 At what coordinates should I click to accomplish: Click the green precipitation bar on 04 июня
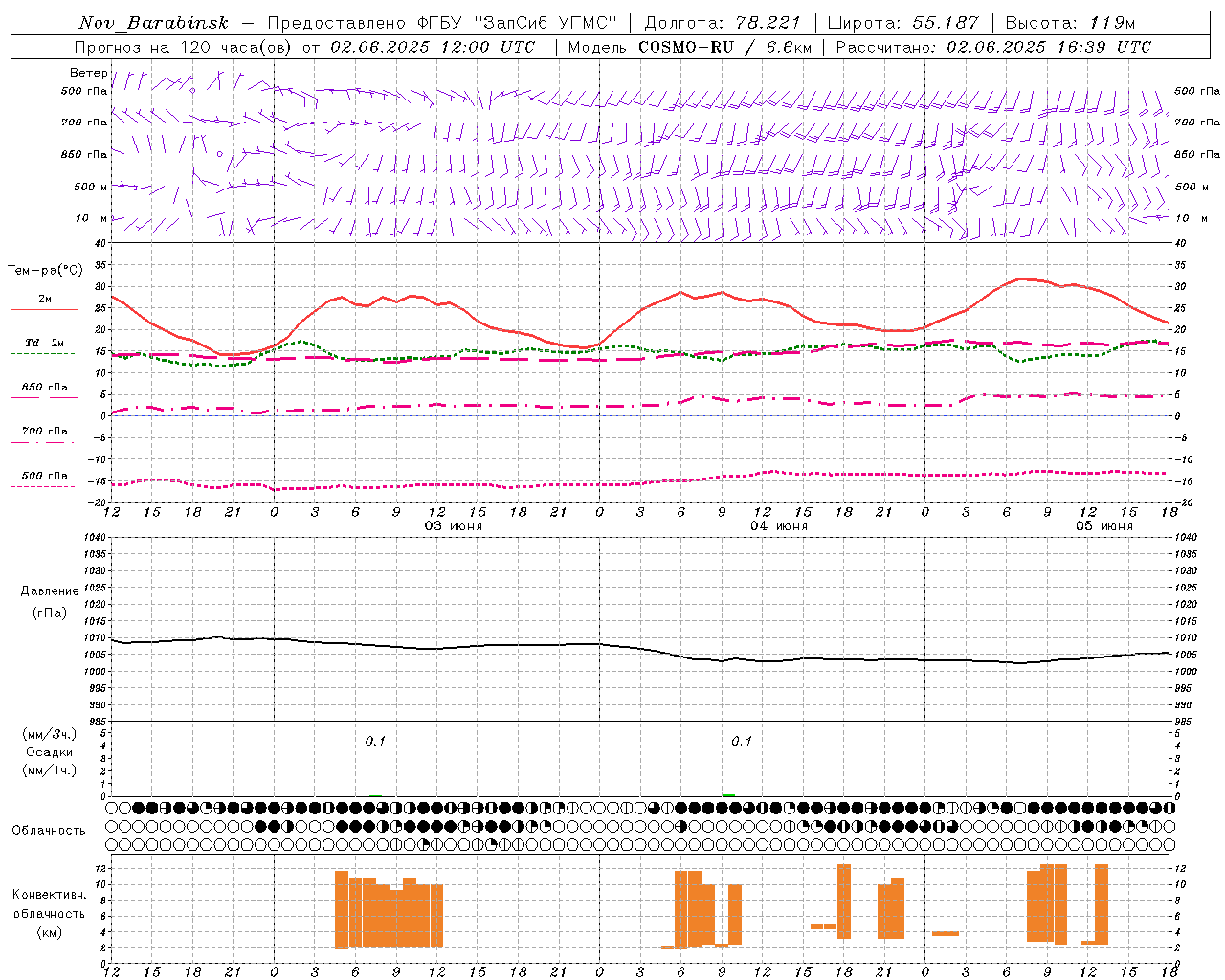pos(728,794)
